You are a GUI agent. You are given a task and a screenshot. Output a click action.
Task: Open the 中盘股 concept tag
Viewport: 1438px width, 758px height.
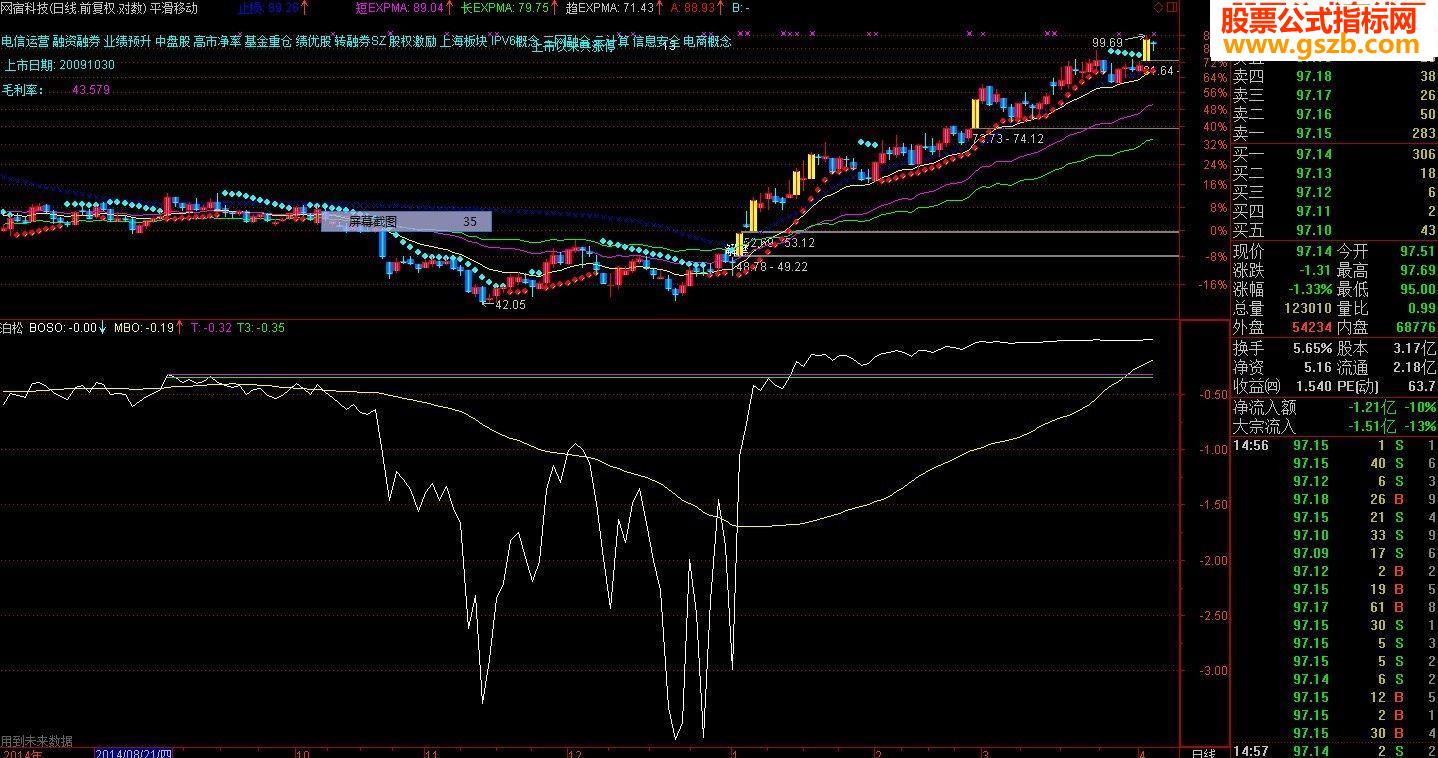172,42
